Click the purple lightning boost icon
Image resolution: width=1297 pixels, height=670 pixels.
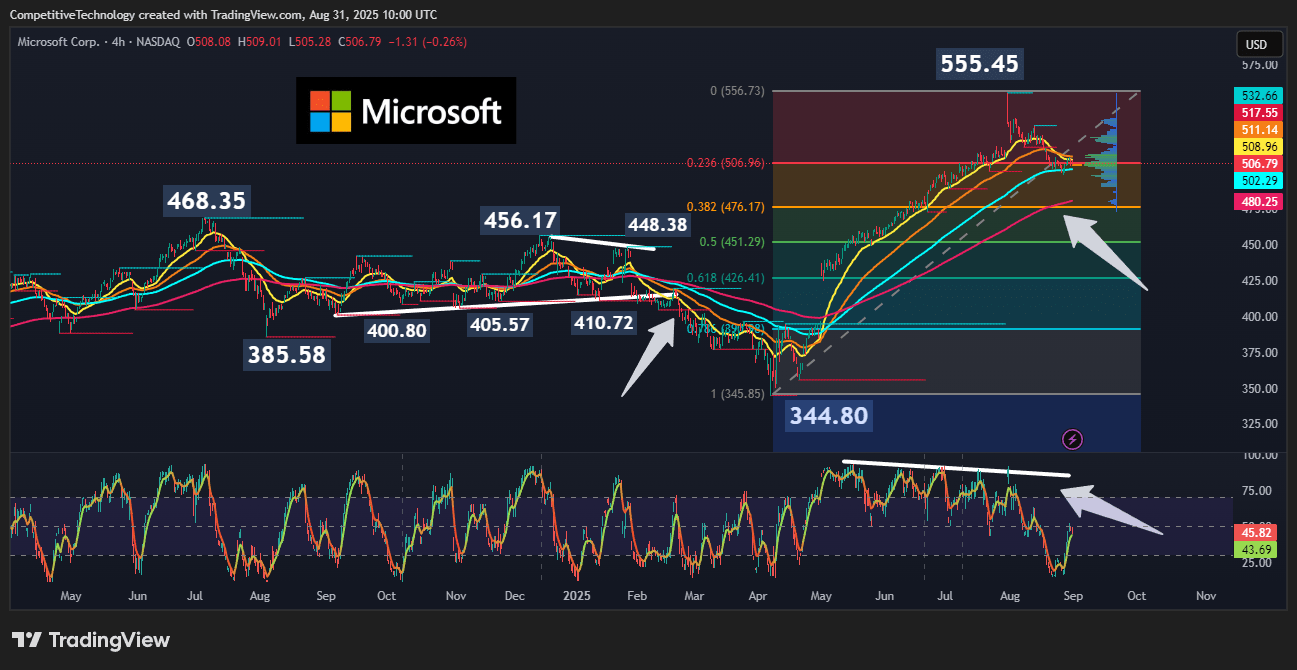click(1072, 439)
